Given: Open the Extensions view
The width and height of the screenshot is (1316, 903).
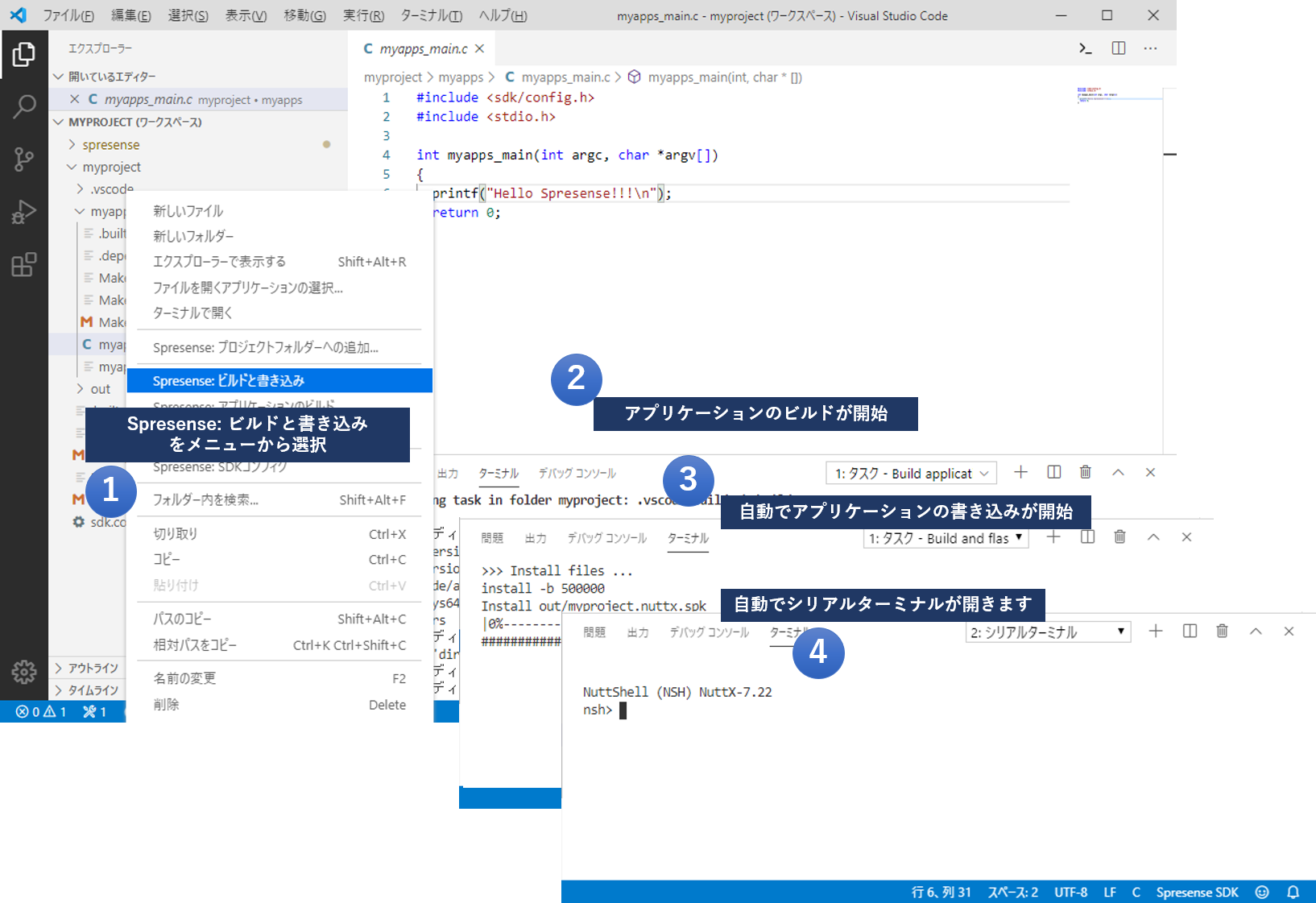Looking at the screenshot, I should 24,264.
